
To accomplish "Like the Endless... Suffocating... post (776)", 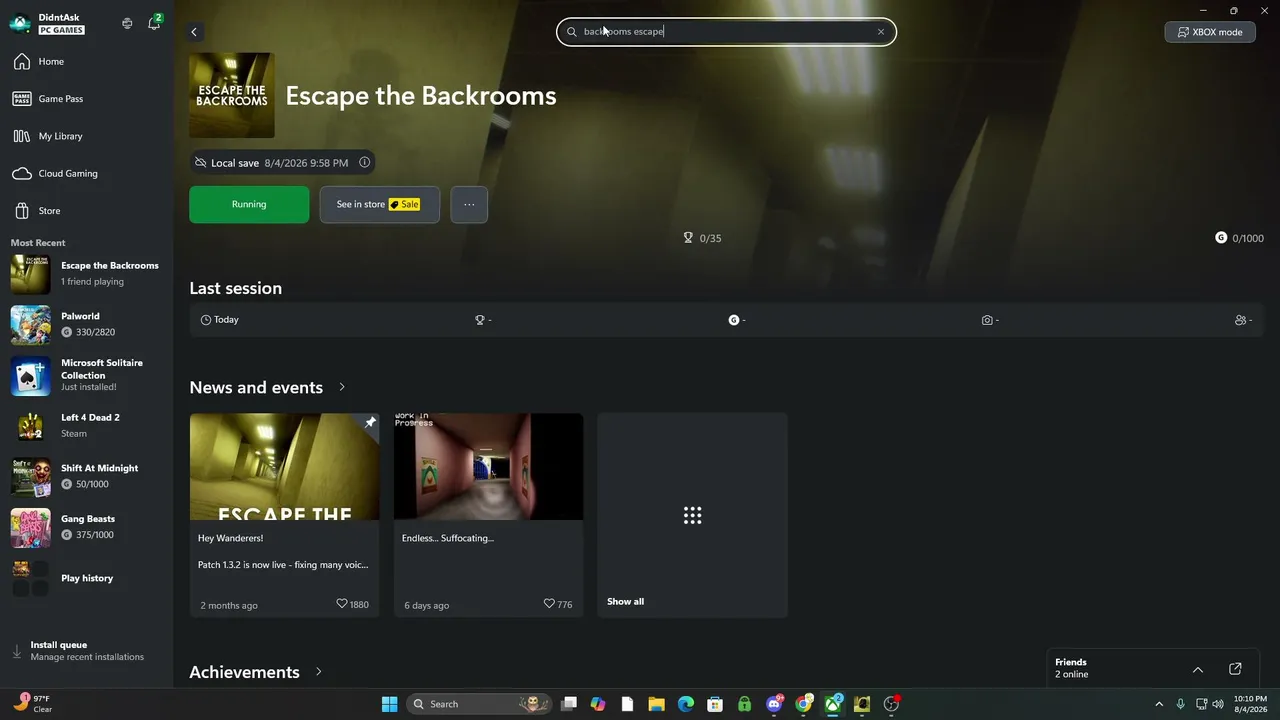I will 557,604.
